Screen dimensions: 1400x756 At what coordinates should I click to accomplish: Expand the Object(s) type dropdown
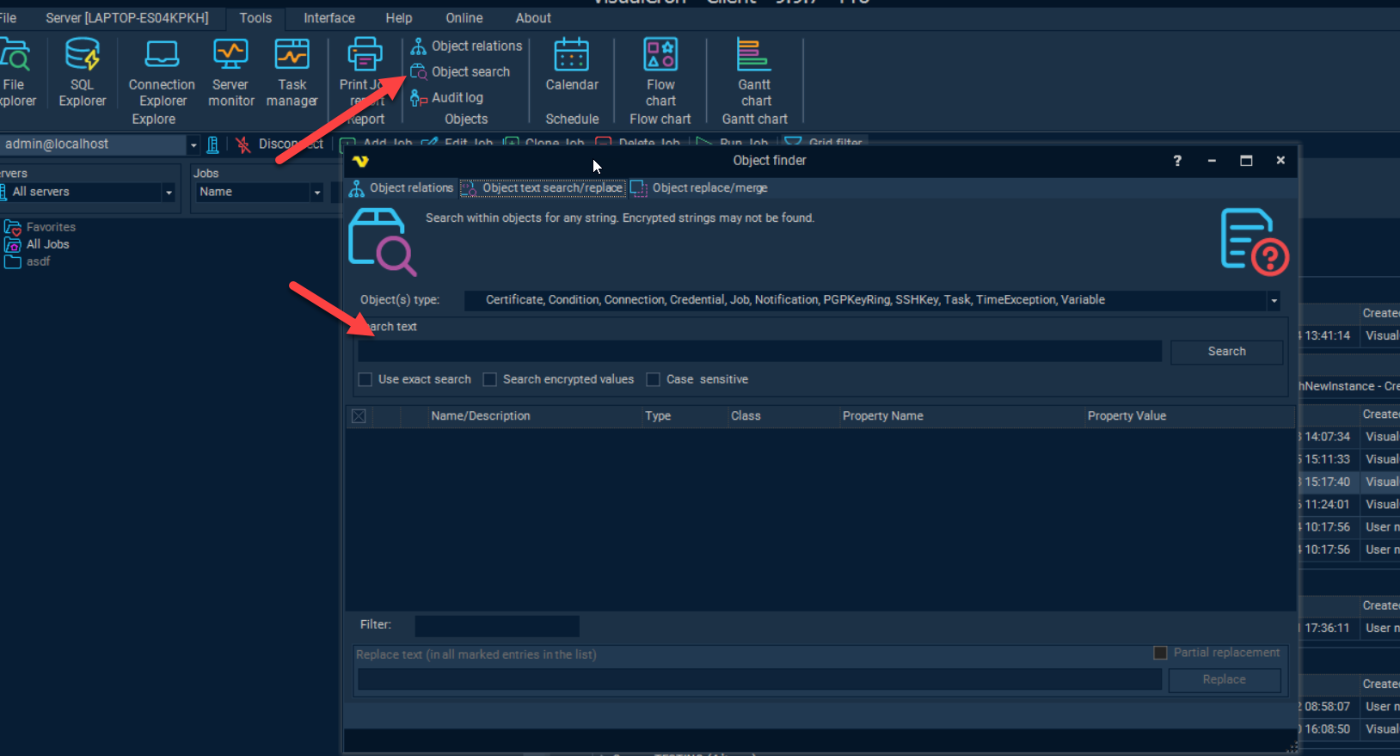1274,301
